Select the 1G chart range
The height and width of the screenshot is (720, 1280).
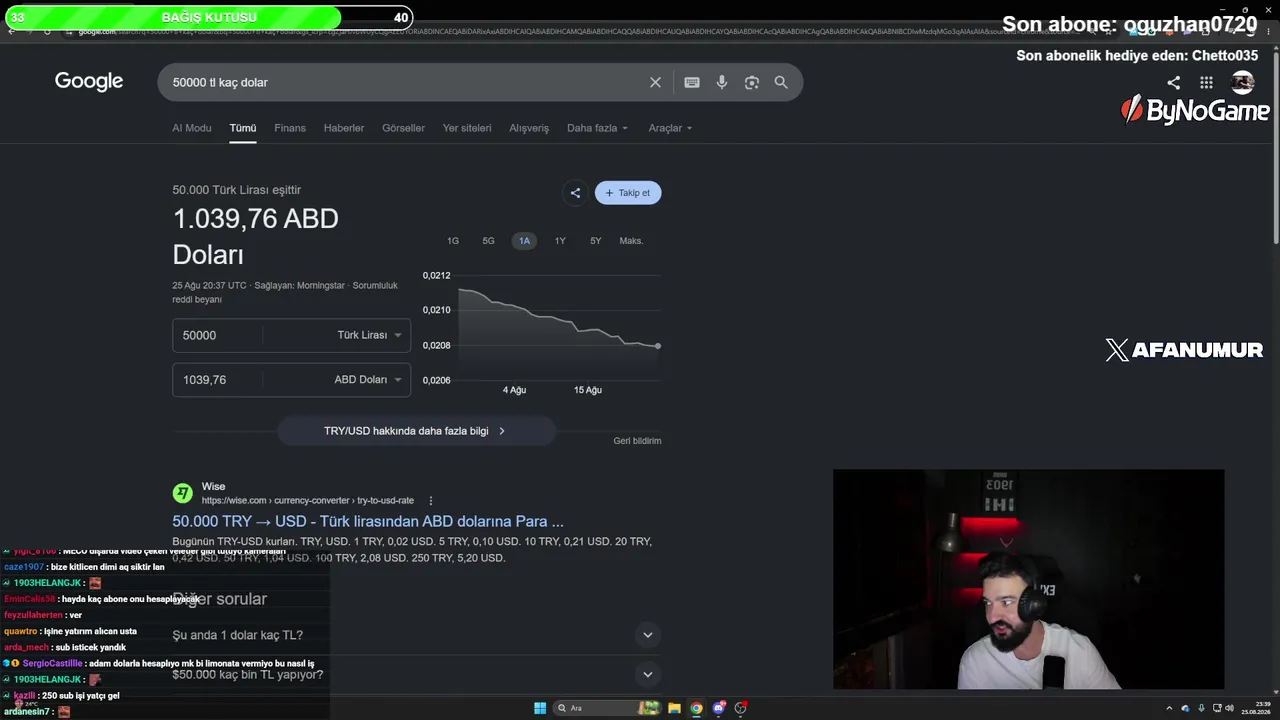(453, 241)
